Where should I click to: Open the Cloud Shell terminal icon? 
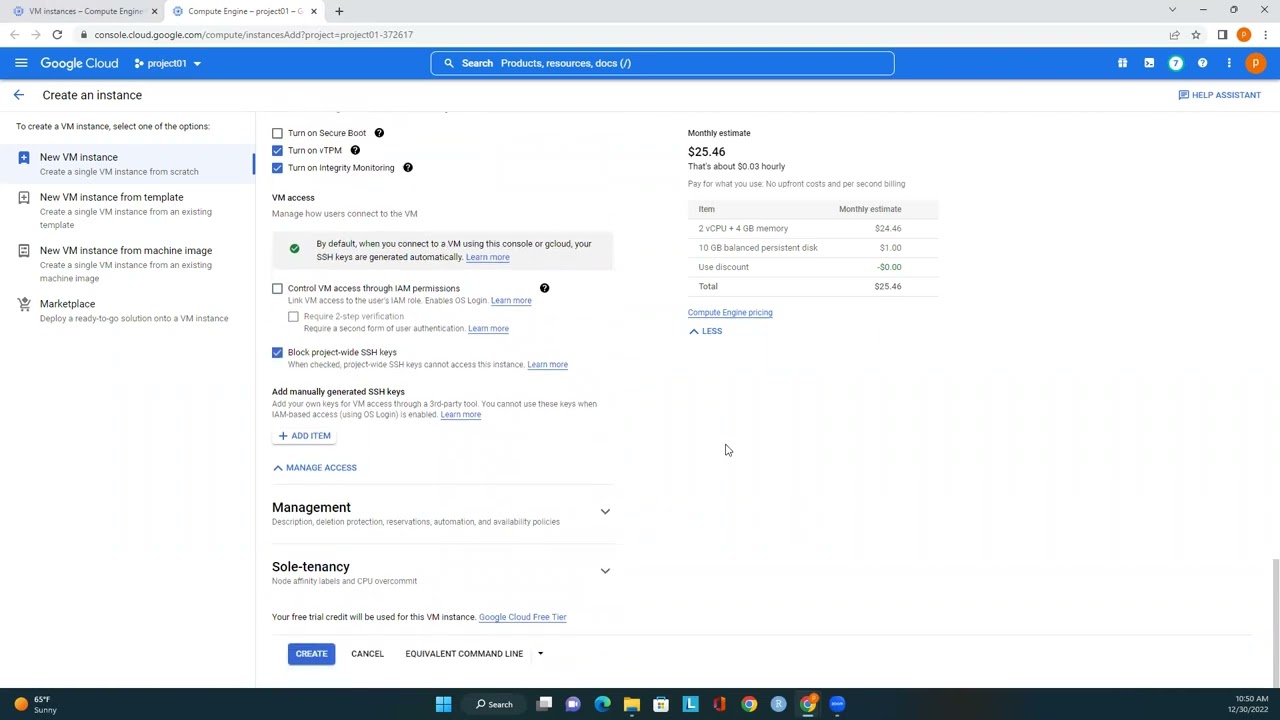click(x=1149, y=63)
